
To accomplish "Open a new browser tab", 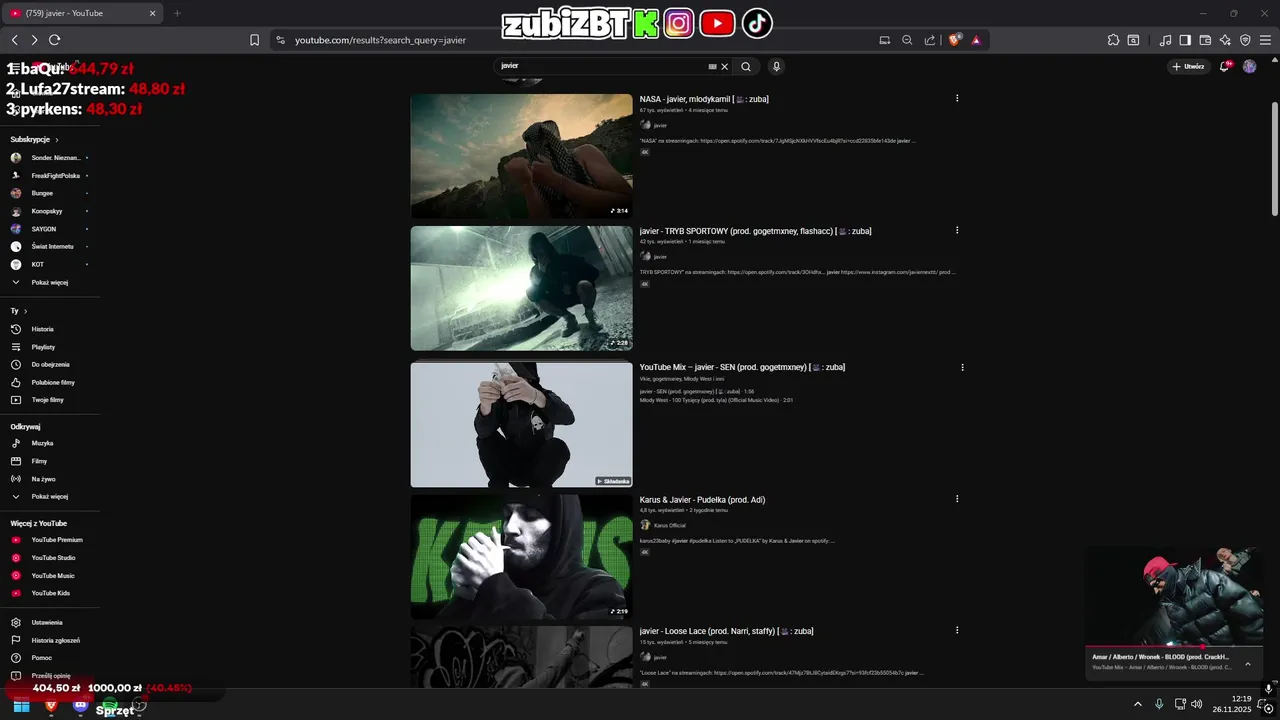I will pyautogui.click(x=177, y=13).
